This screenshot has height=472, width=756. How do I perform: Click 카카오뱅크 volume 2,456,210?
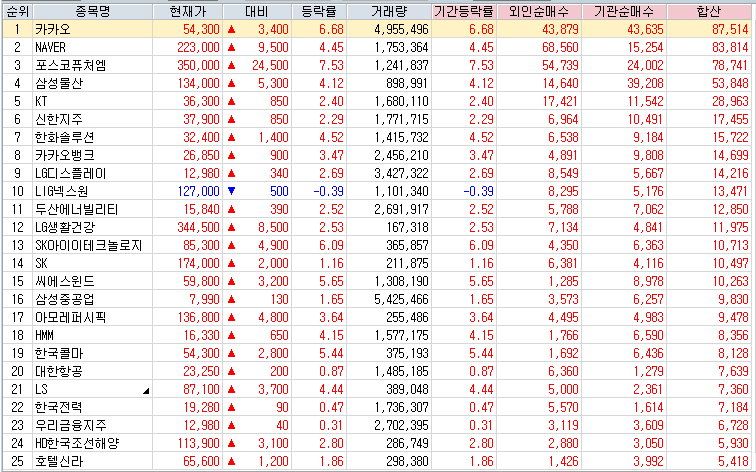401,155
